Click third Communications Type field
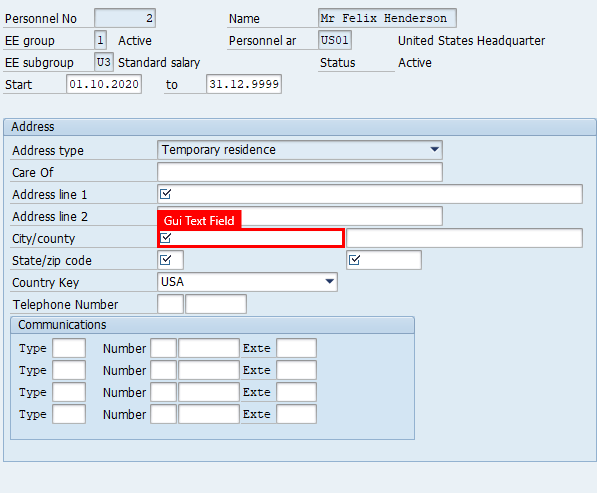 [x=69, y=392]
